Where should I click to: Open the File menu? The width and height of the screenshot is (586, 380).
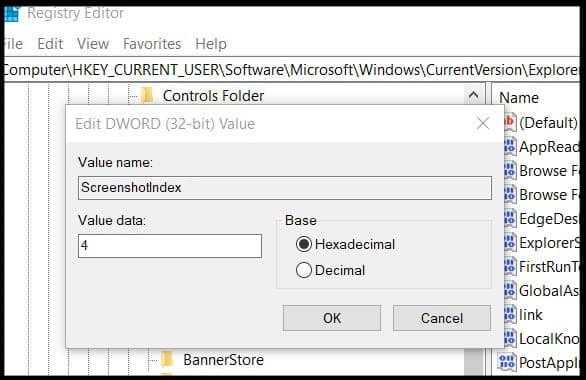13,44
